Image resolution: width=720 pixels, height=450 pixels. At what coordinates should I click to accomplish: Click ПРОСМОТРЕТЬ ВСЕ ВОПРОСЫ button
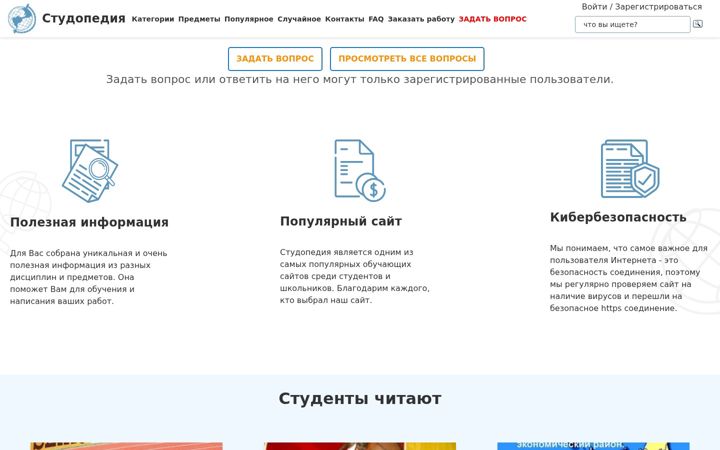click(x=407, y=59)
